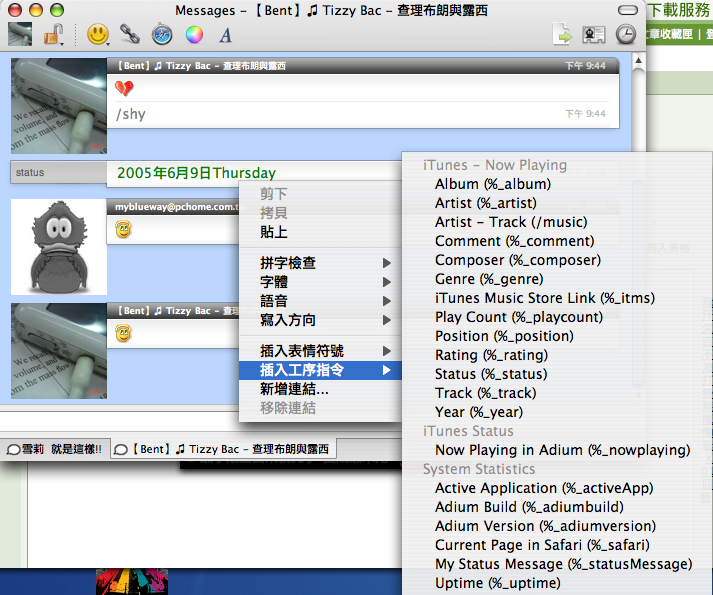Click the clock history log icon
Screen dimensions: 713x595
(x=626, y=35)
